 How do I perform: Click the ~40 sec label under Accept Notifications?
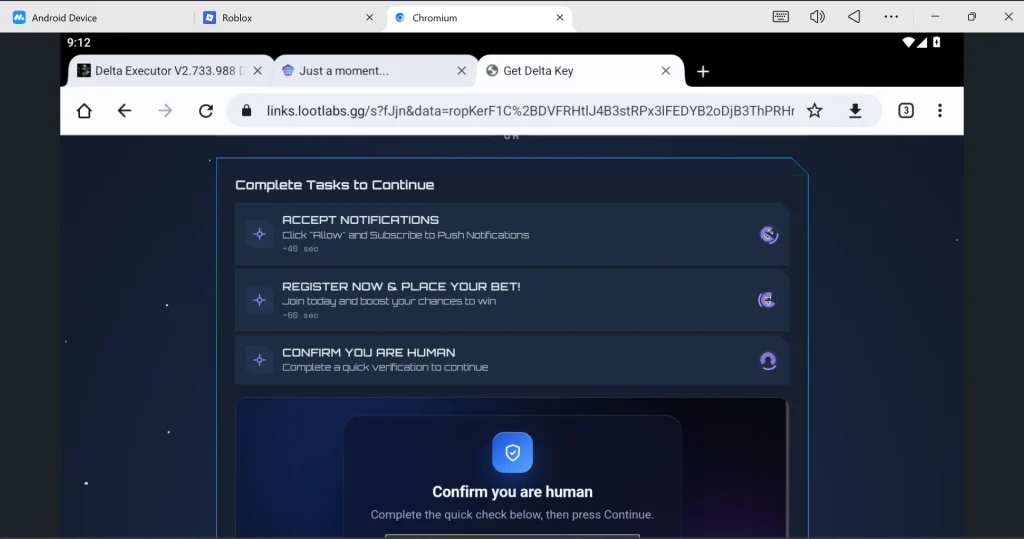point(300,249)
